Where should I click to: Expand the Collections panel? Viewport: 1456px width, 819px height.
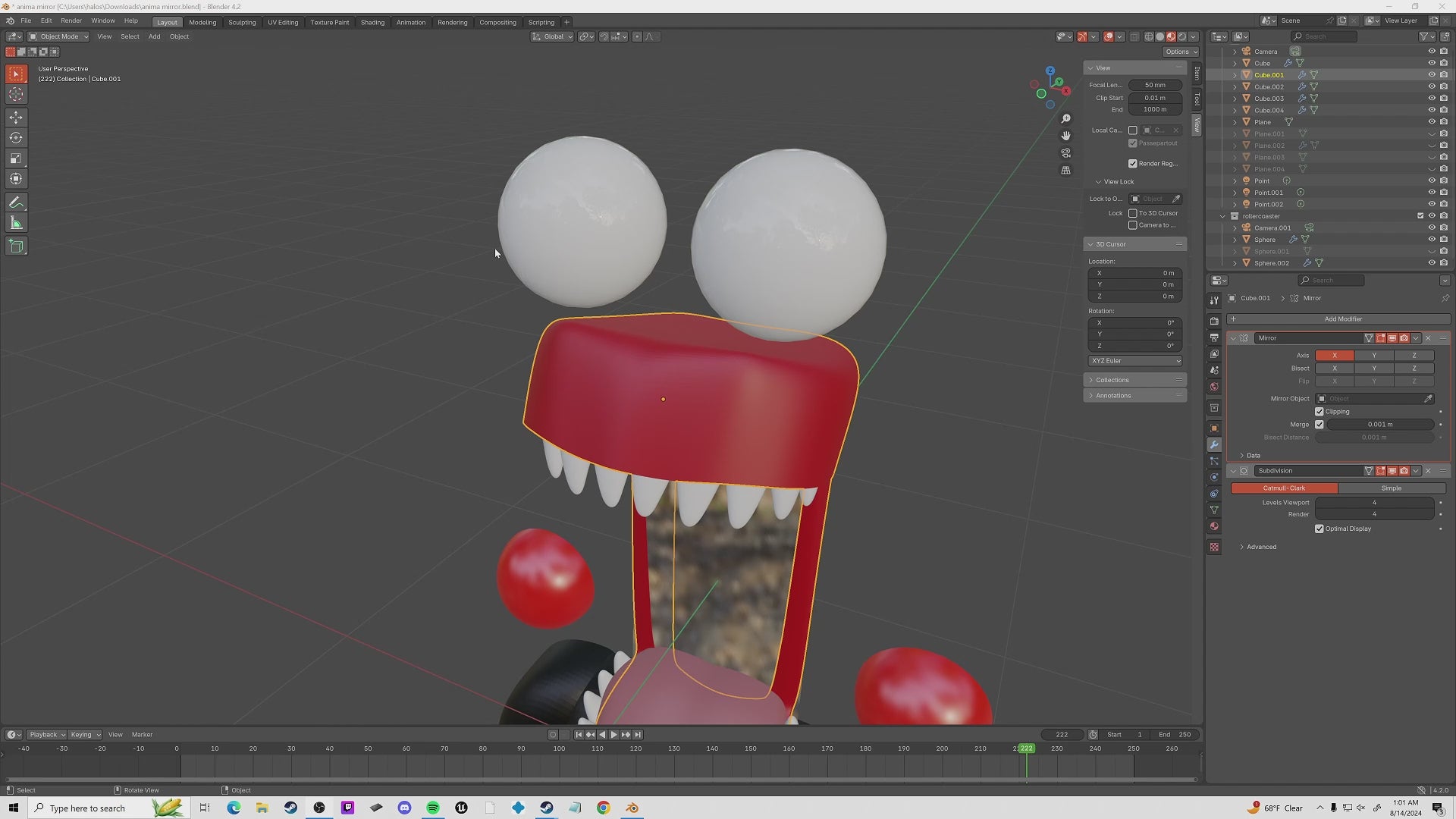(1112, 380)
